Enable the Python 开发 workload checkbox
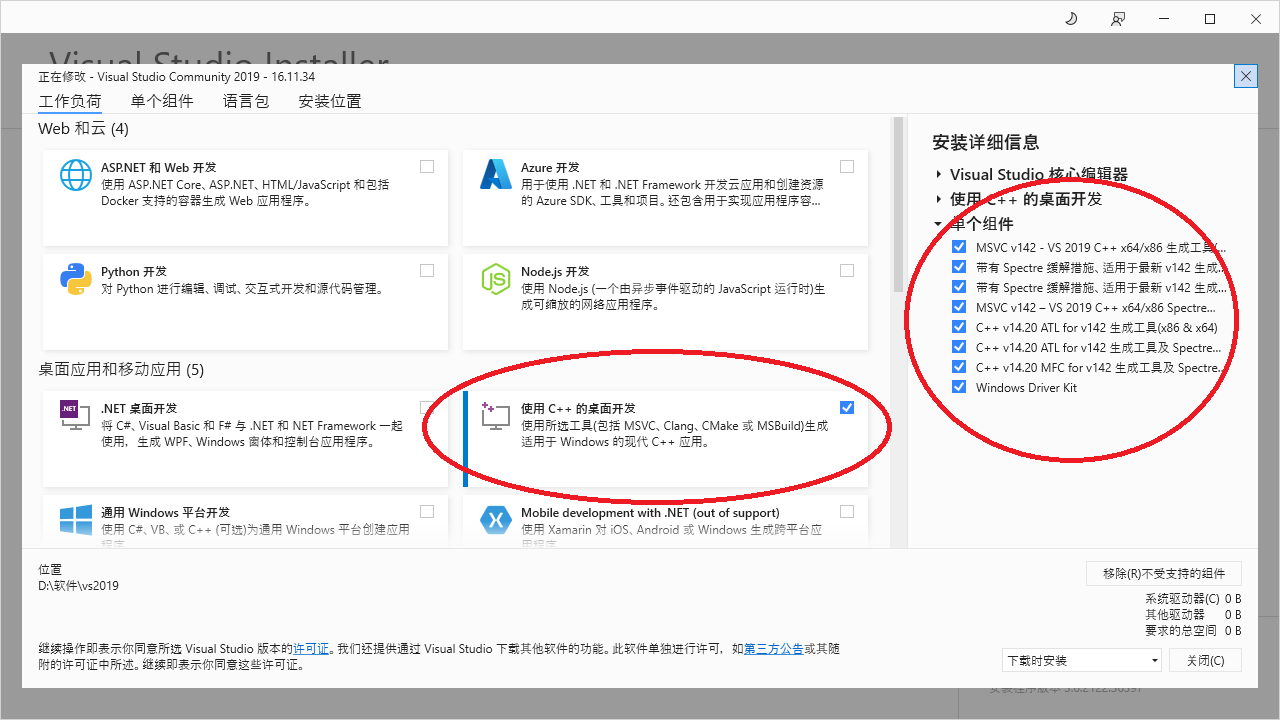 click(x=427, y=271)
